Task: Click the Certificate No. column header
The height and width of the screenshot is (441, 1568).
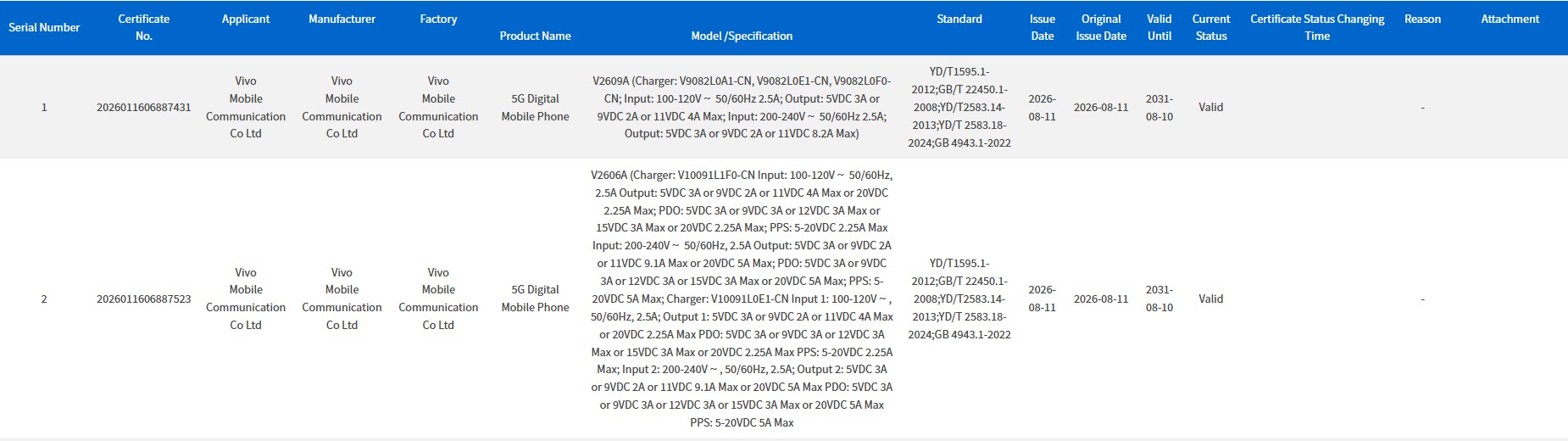Action: [144, 27]
